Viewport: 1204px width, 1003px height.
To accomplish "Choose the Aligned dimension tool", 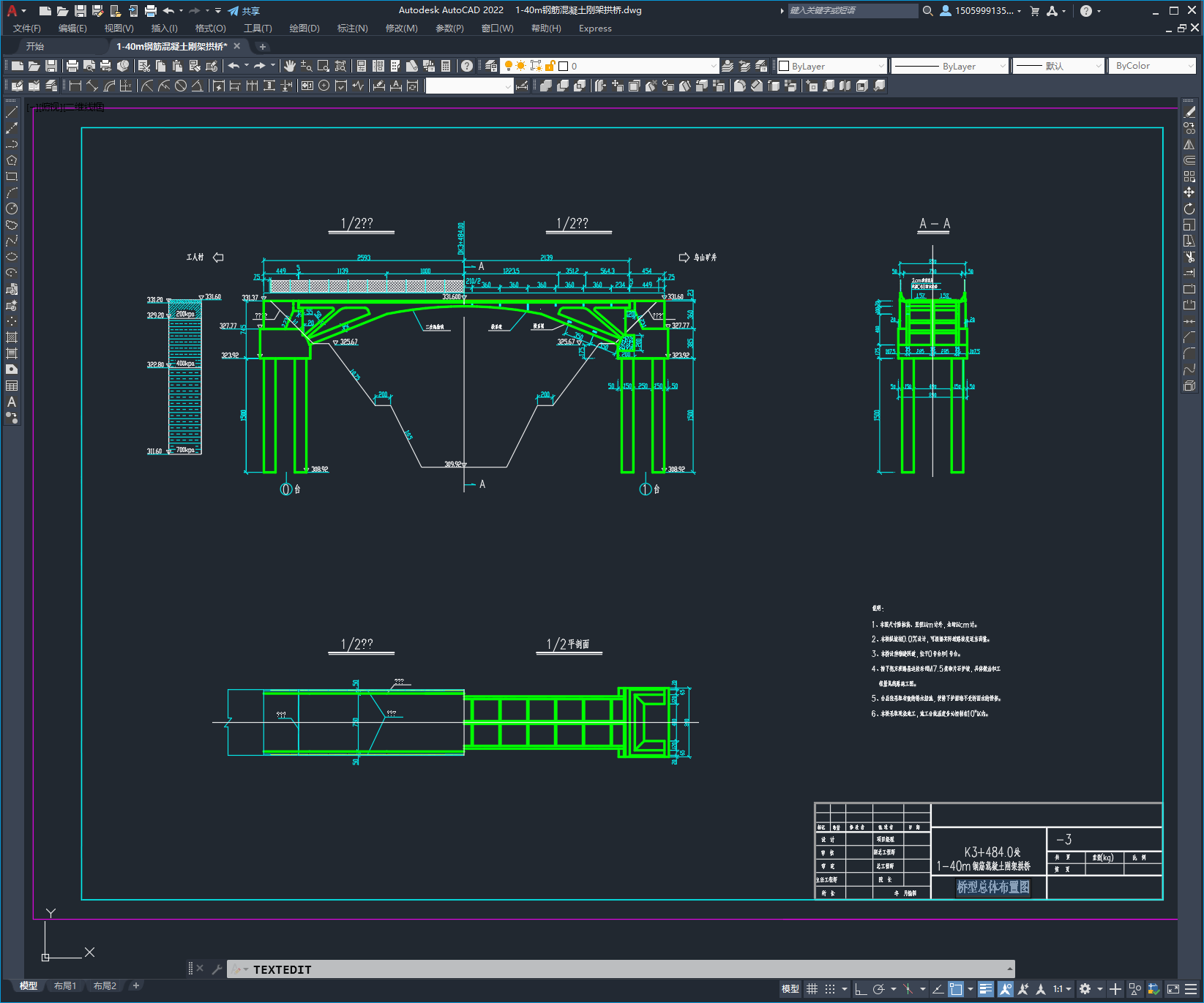I will tap(92, 86).
